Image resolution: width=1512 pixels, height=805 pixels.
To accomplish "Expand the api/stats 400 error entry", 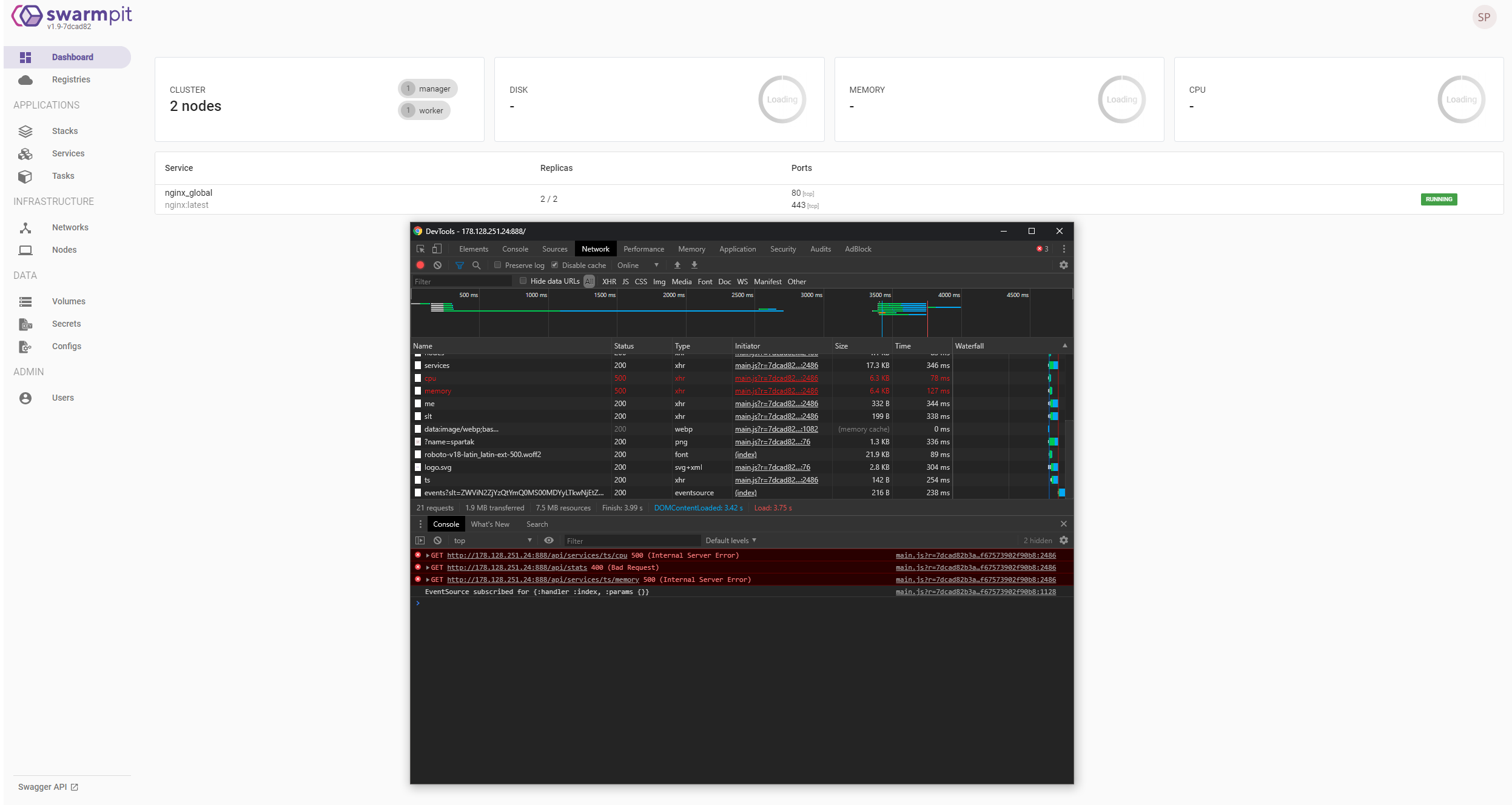I will tap(428, 567).
